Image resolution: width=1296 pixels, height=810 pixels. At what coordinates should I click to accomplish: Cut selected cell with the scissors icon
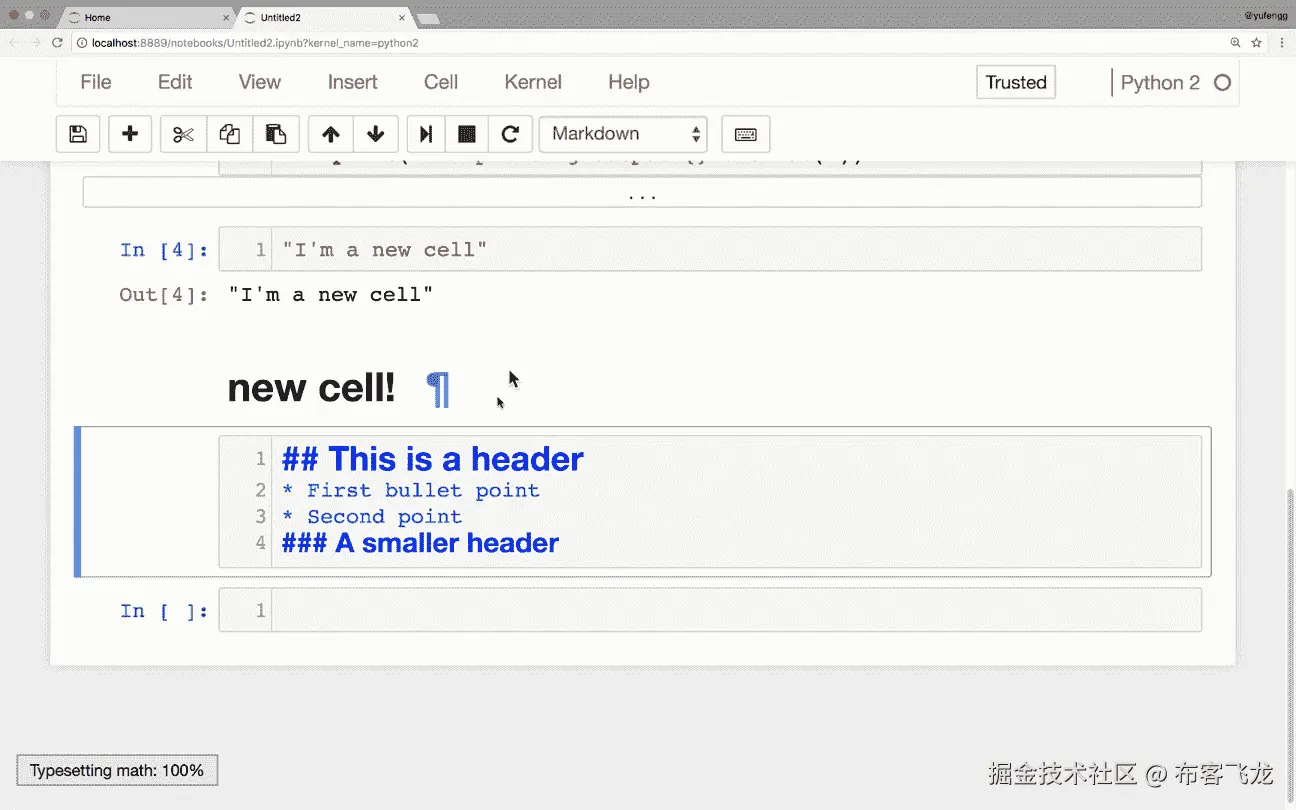(183, 134)
